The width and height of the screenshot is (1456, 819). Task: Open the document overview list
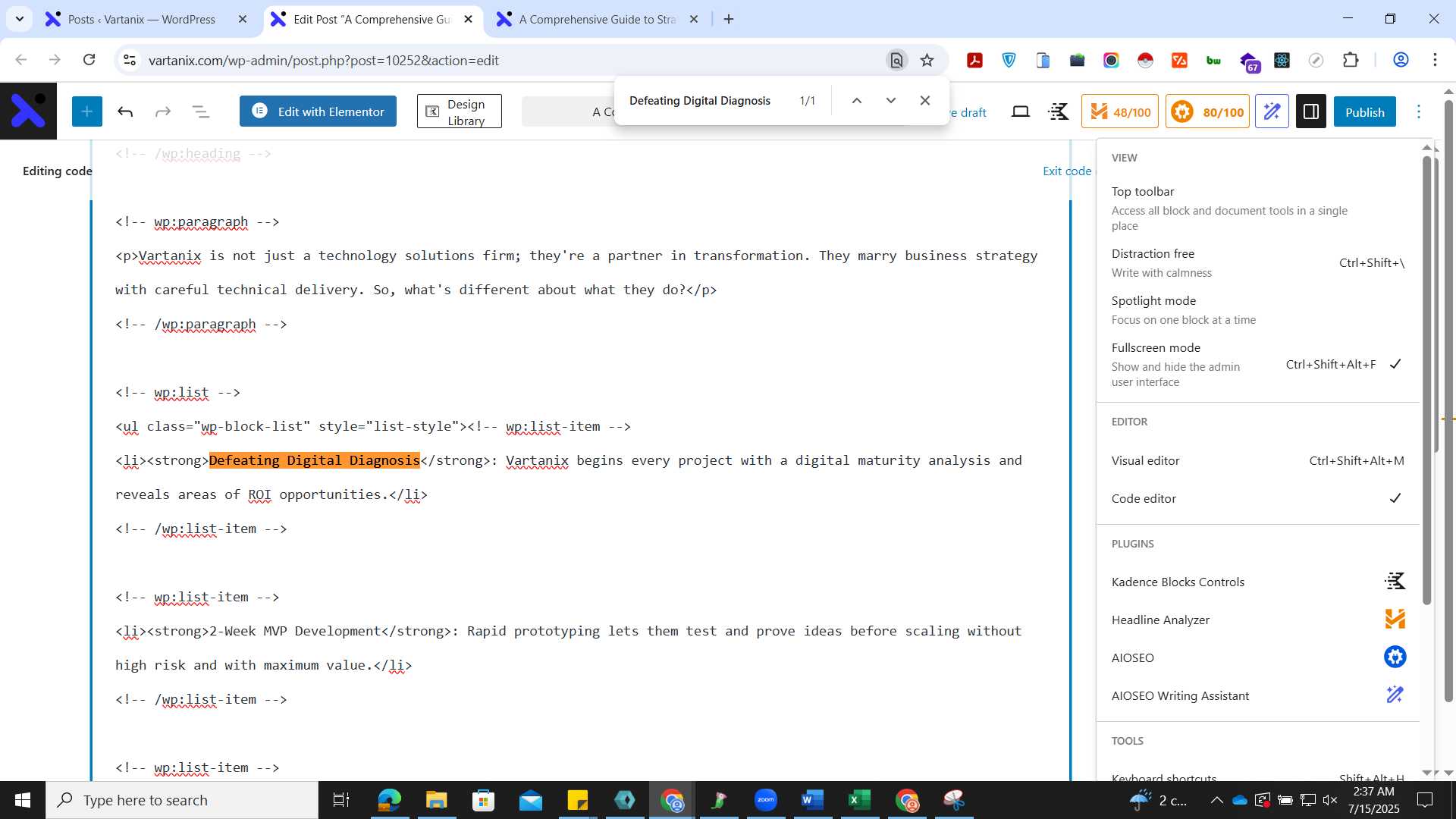[x=201, y=112]
